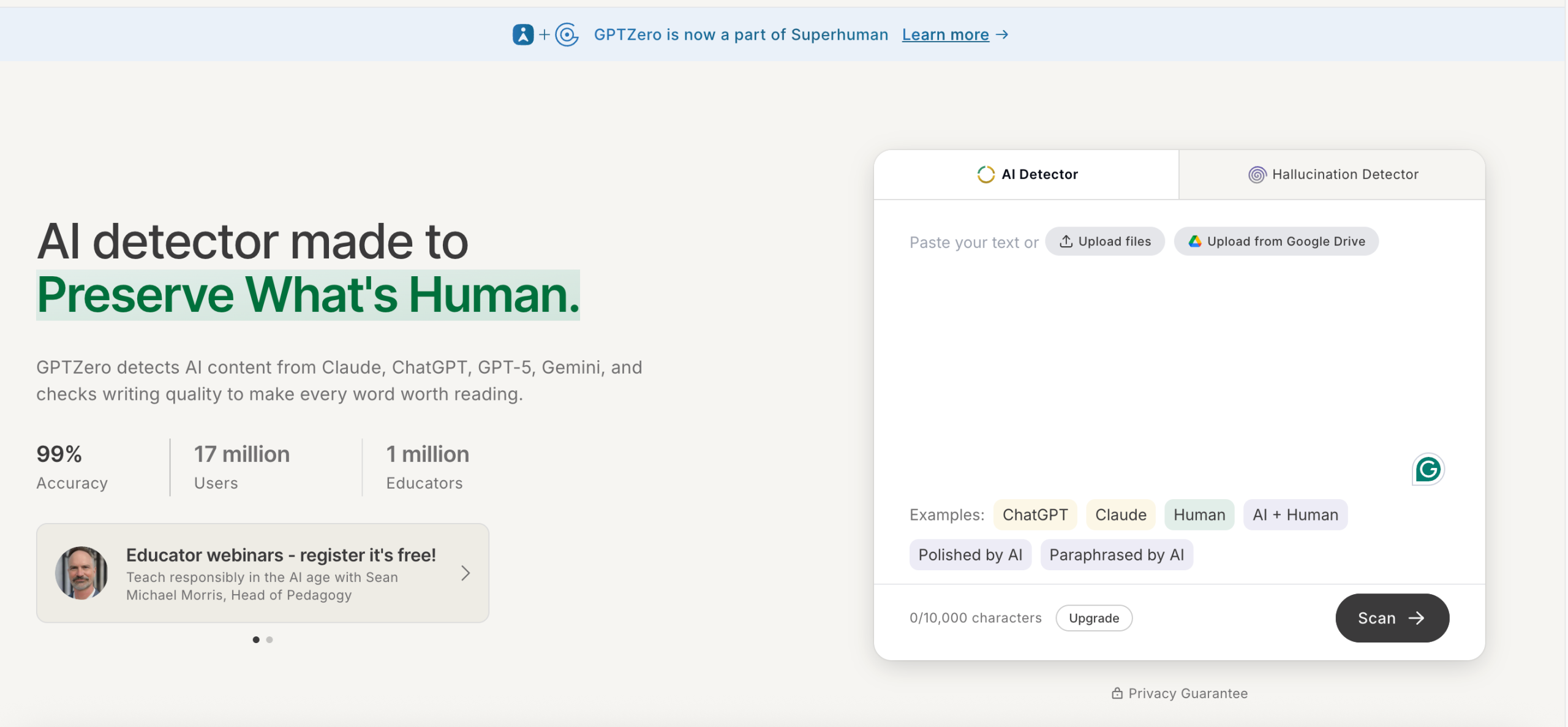Click the blue GPTZero person icon in the banner

[x=523, y=35]
